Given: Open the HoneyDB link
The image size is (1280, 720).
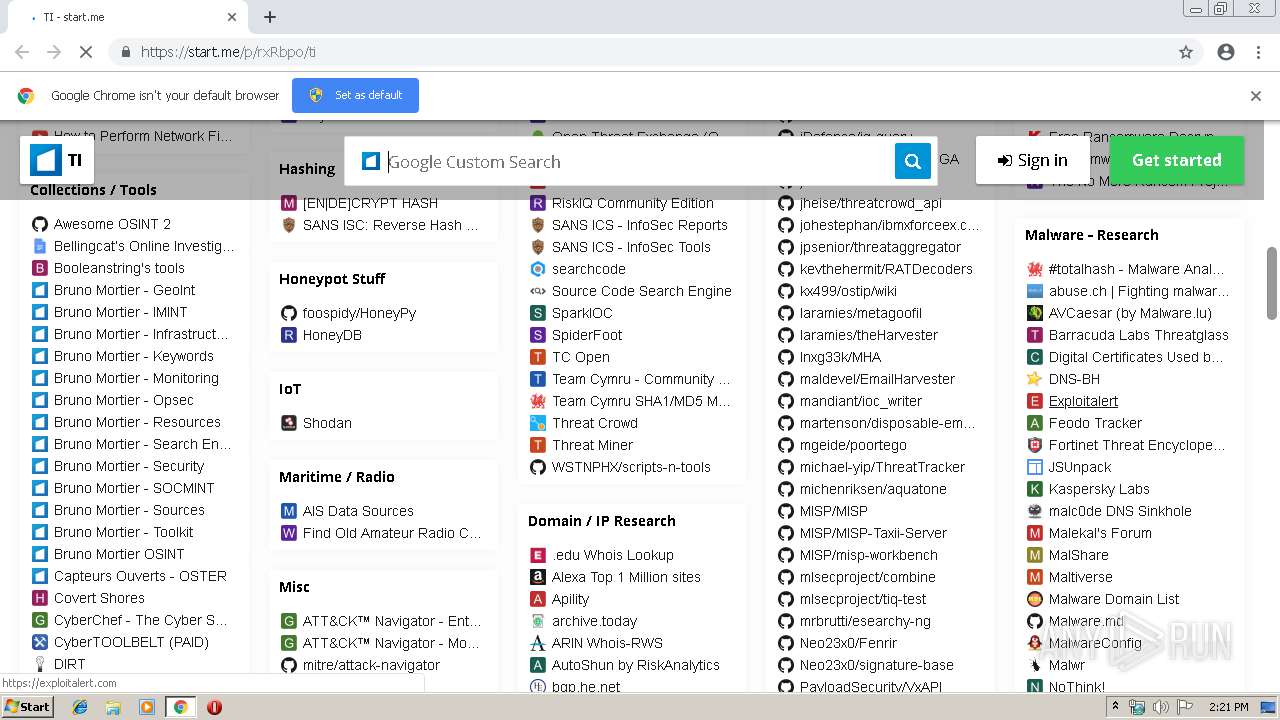Looking at the screenshot, I should (332, 335).
